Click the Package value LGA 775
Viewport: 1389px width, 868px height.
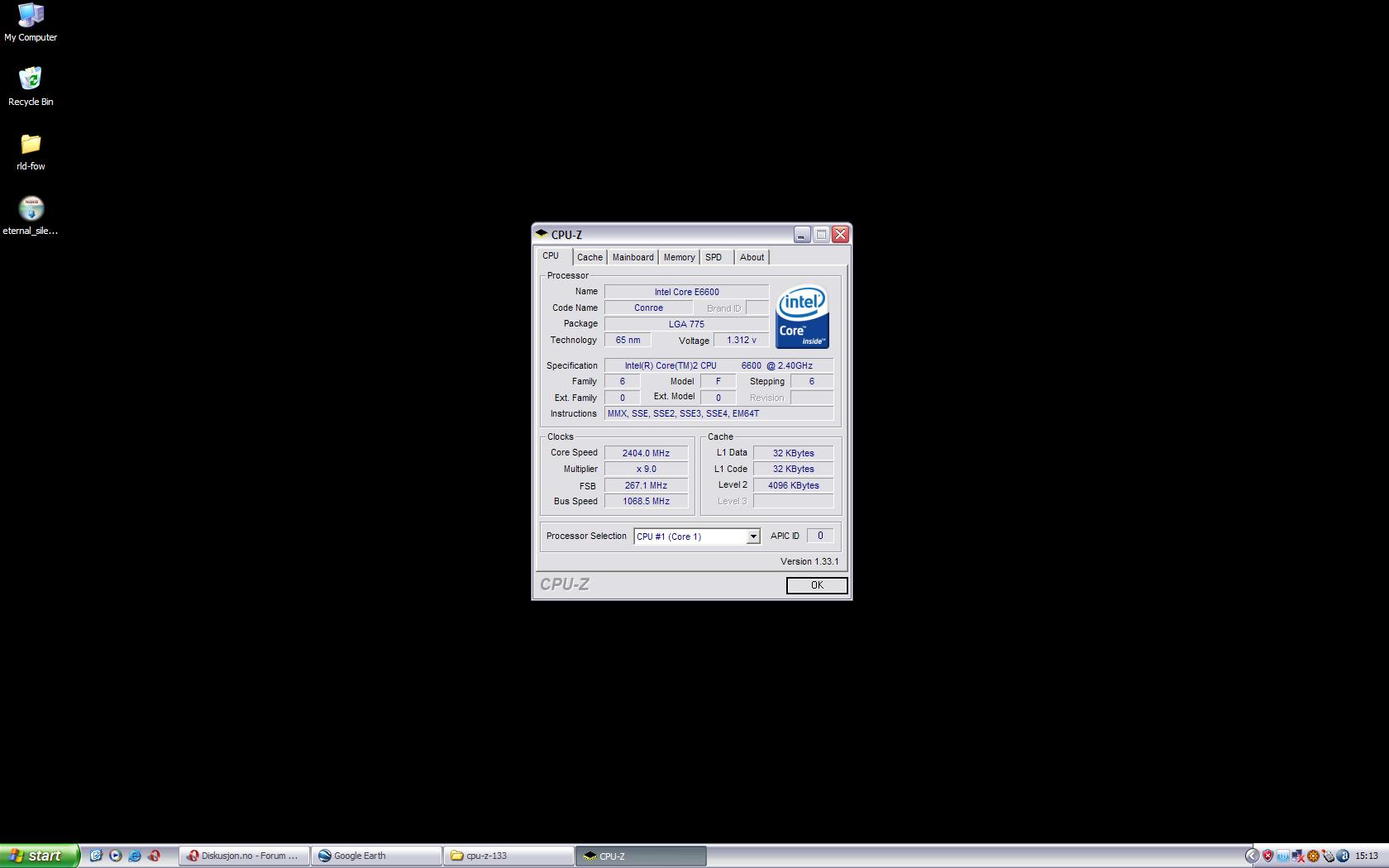click(686, 324)
